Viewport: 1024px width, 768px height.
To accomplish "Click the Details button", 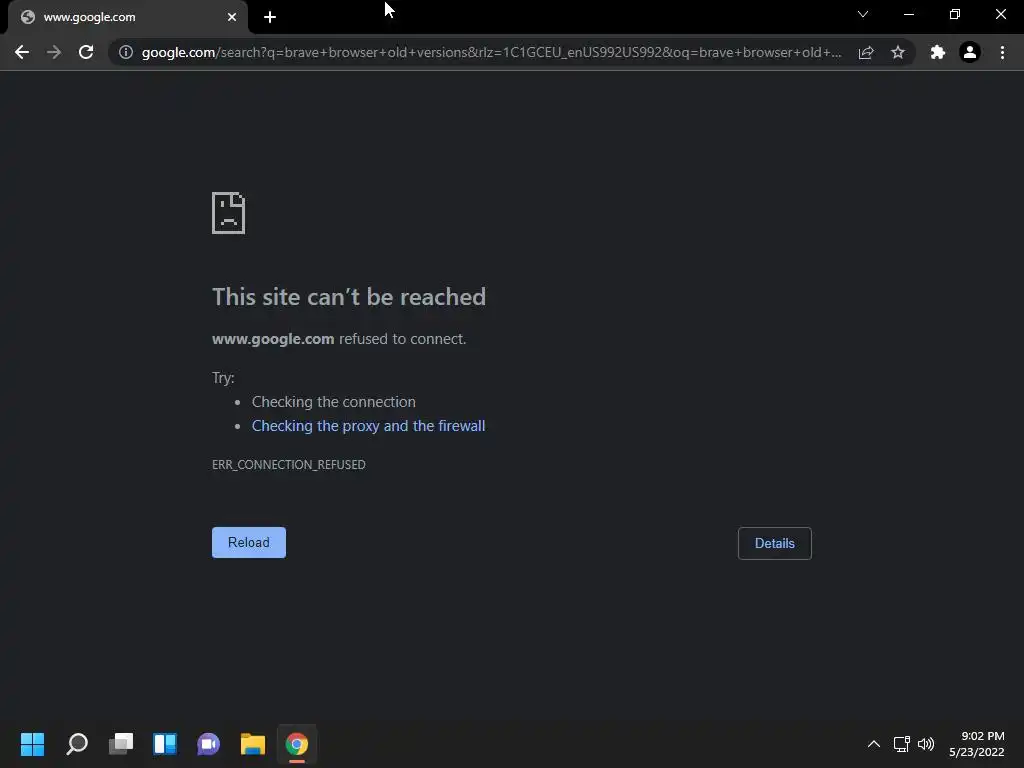I will click(775, 543).
